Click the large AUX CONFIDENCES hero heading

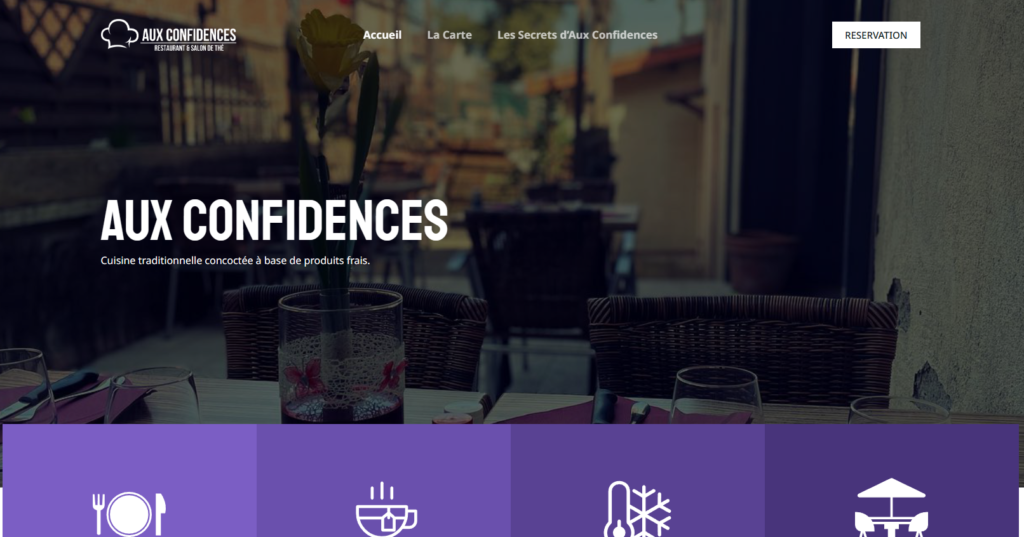(x=274, y=220)
